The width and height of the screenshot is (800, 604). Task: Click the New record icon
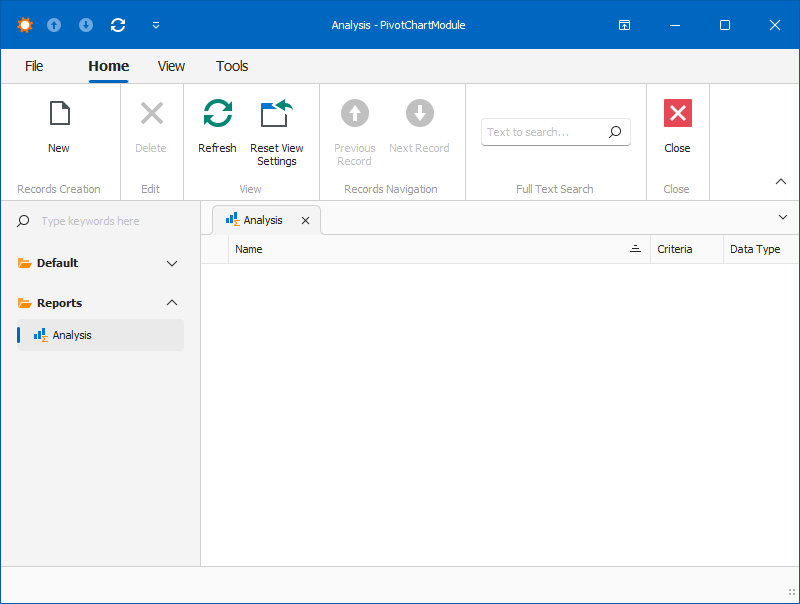tap(59, 114)
